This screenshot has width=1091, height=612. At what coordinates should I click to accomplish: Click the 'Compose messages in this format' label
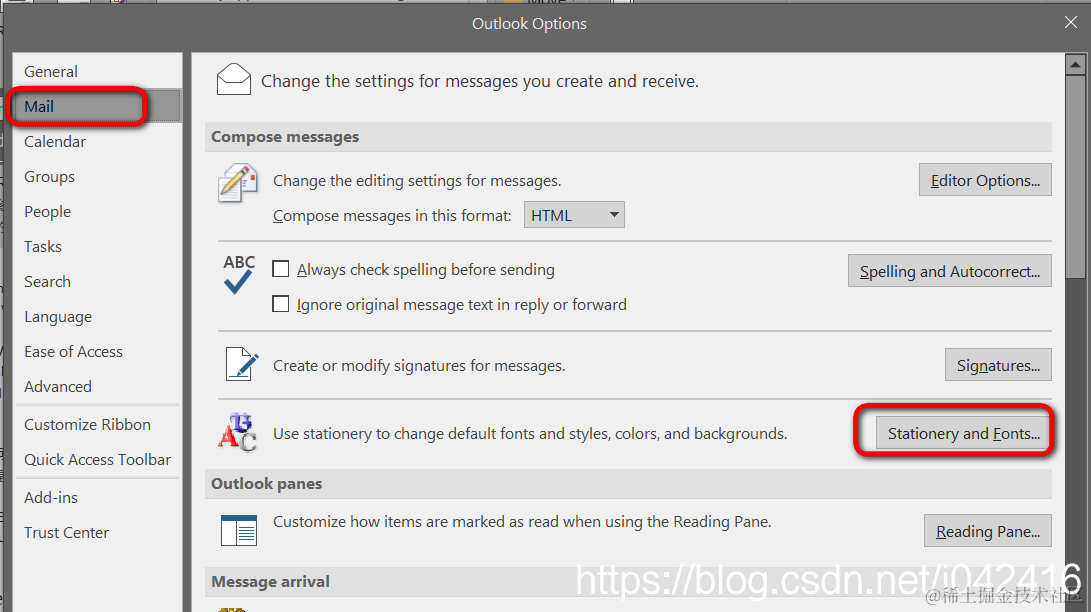392,216
